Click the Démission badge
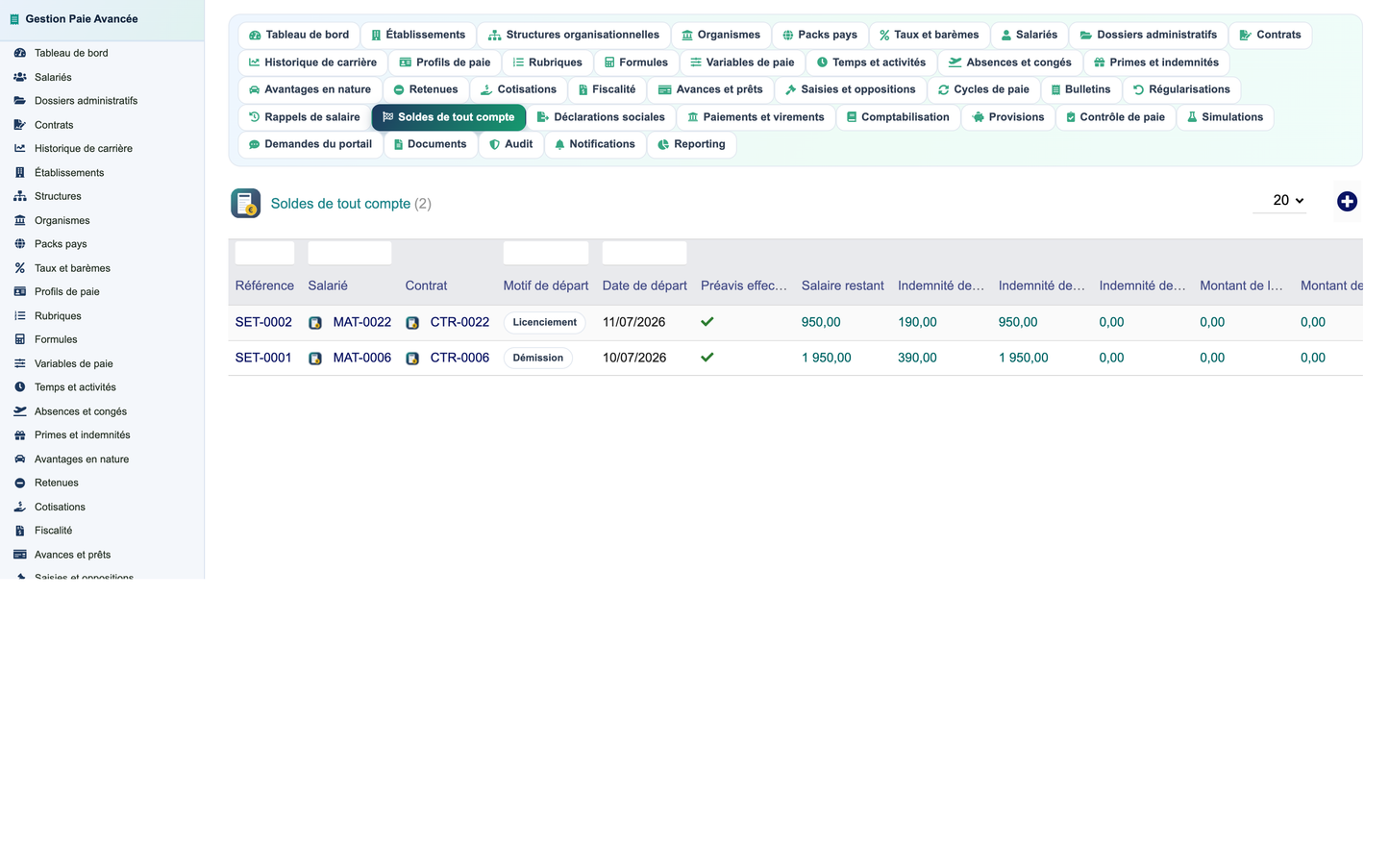 point(538,358)
